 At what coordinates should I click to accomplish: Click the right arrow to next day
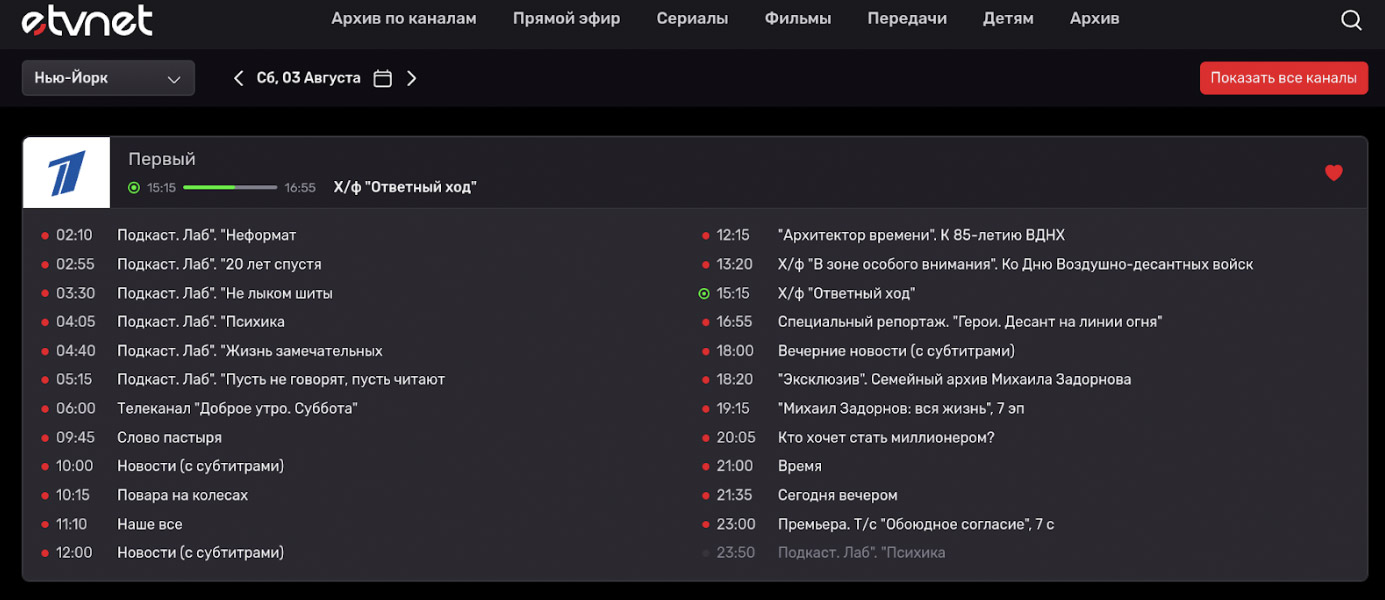tap(412, 77)
